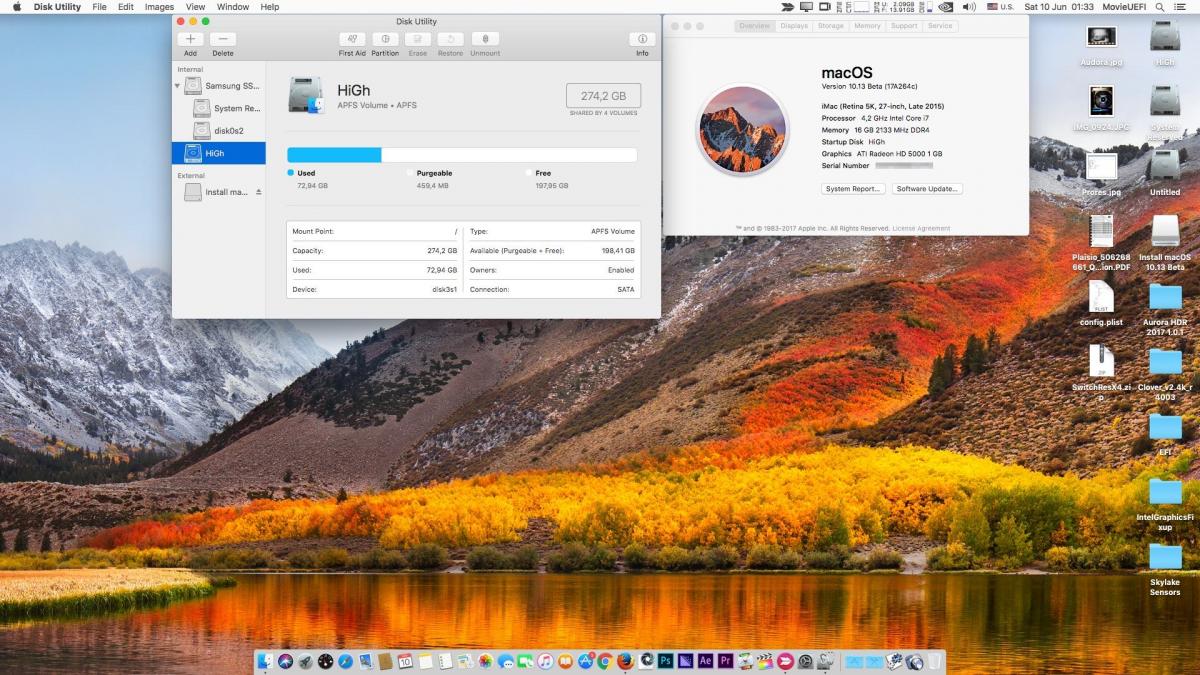Open the Window menu
Viewport: 1200px width, 675px height.
[233, 7]
